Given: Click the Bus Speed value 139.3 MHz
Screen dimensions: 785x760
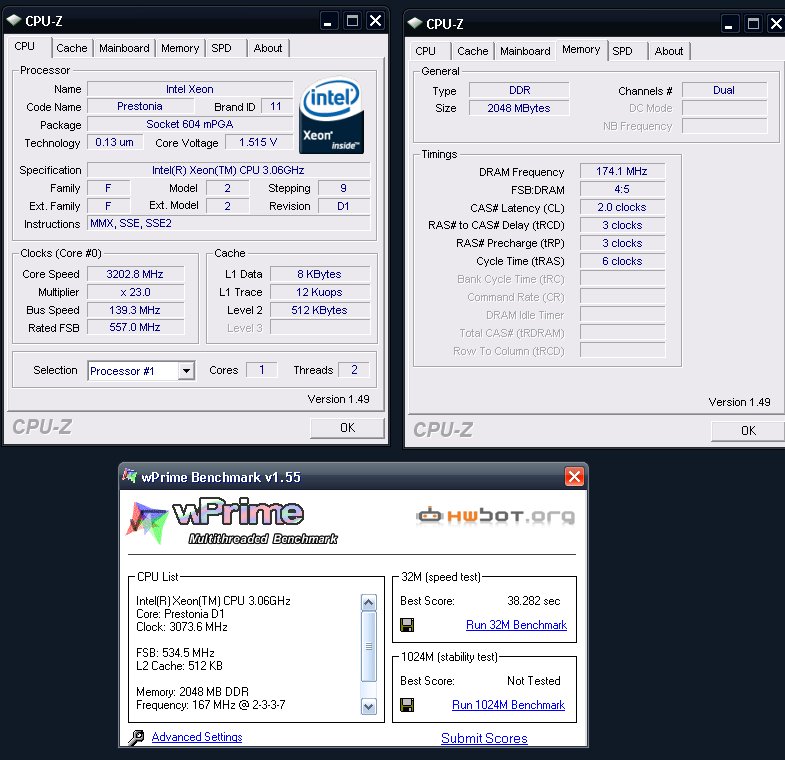Looking at the screenshot, I should click(x=136, y=310).
